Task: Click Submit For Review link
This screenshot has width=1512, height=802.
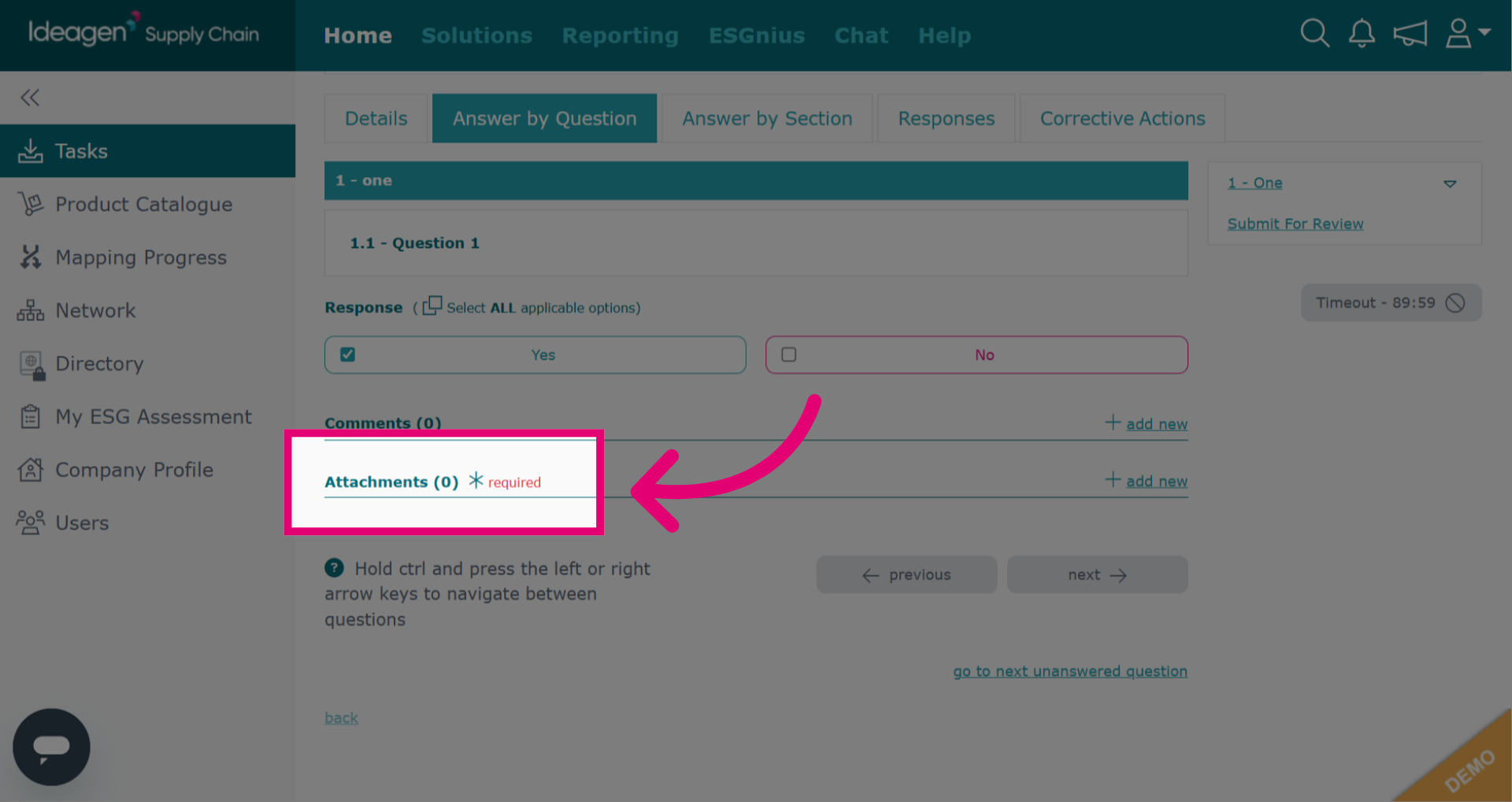Action: [x=1295, y=224]
